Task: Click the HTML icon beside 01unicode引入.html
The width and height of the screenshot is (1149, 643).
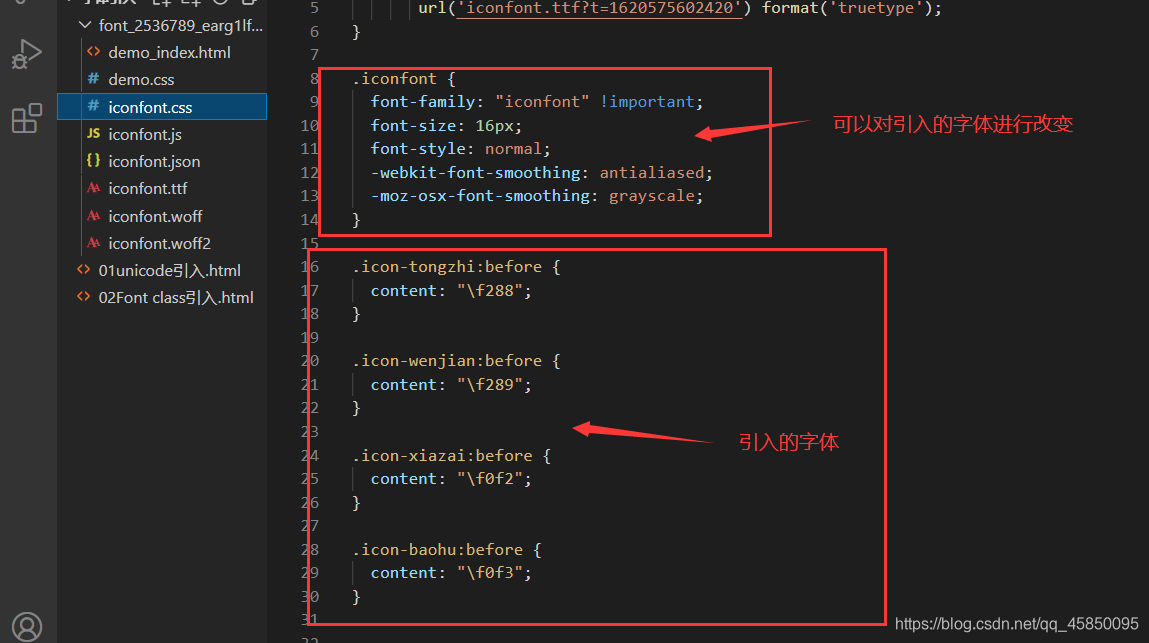Action: [84, 270]
